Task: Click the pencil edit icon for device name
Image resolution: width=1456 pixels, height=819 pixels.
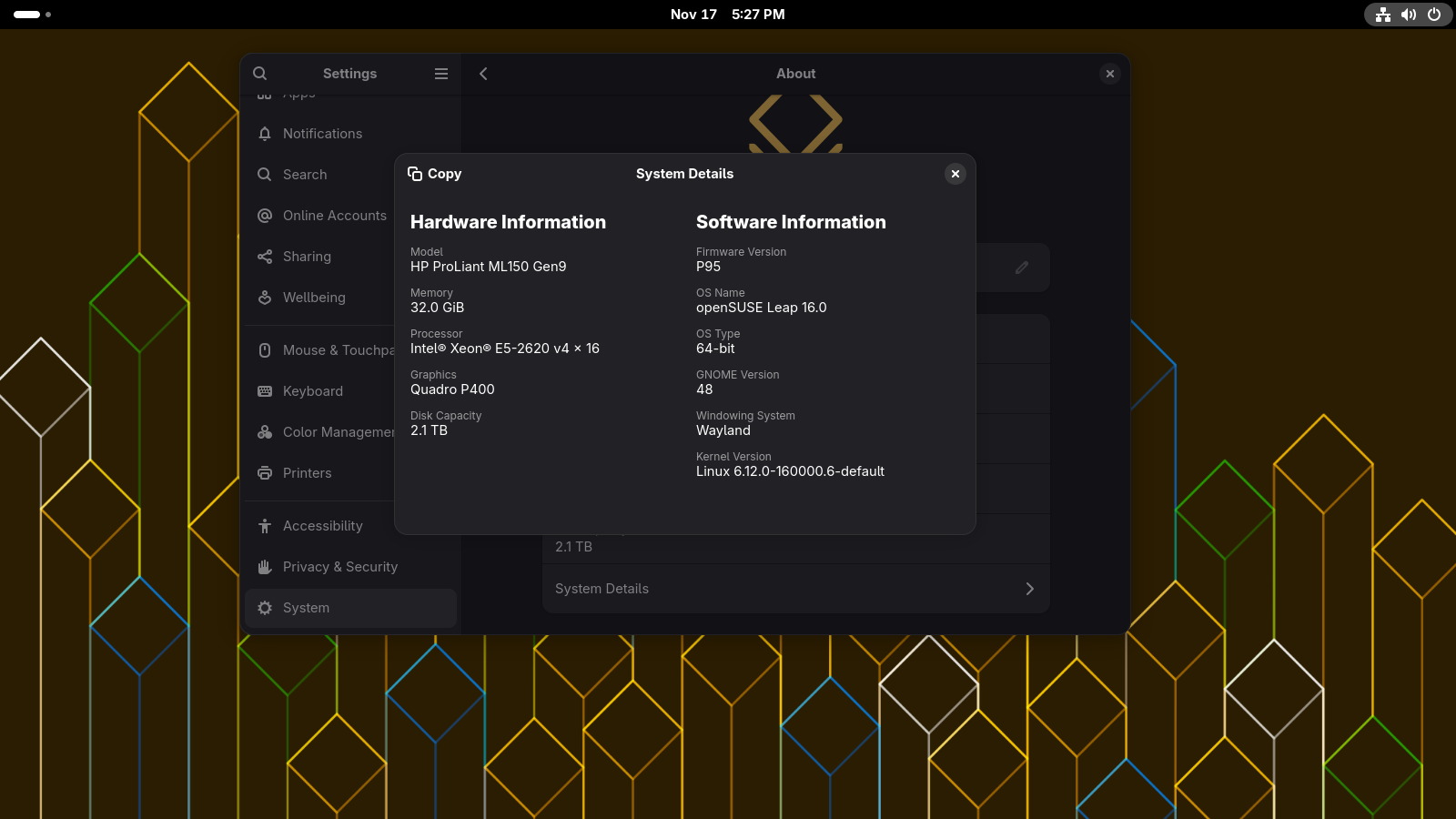Action: tap(1022, 268)
